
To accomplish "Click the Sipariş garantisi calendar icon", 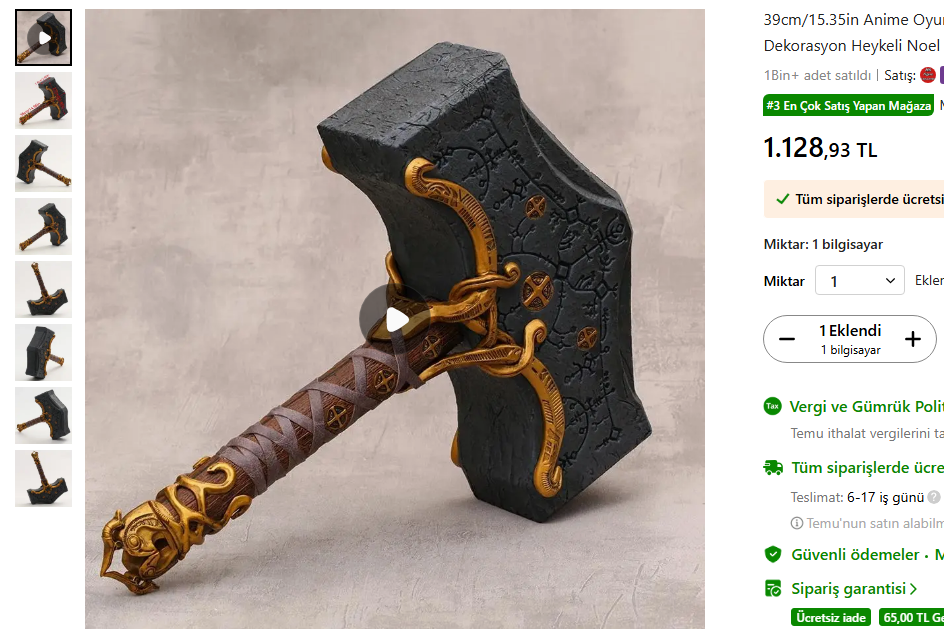I will [x=772, y=589].
